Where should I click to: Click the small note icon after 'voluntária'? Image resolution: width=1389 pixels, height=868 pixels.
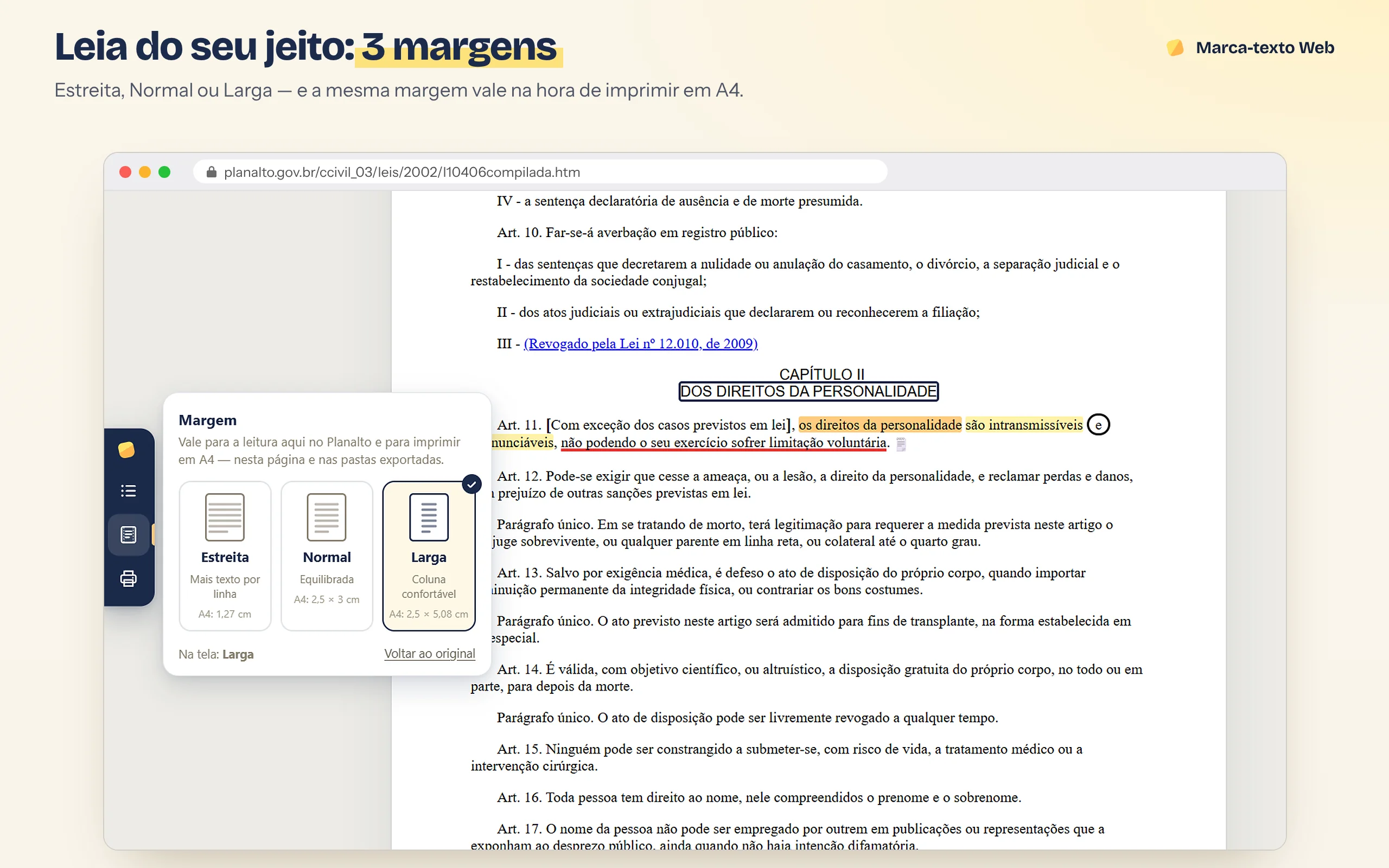click(901, 444)
